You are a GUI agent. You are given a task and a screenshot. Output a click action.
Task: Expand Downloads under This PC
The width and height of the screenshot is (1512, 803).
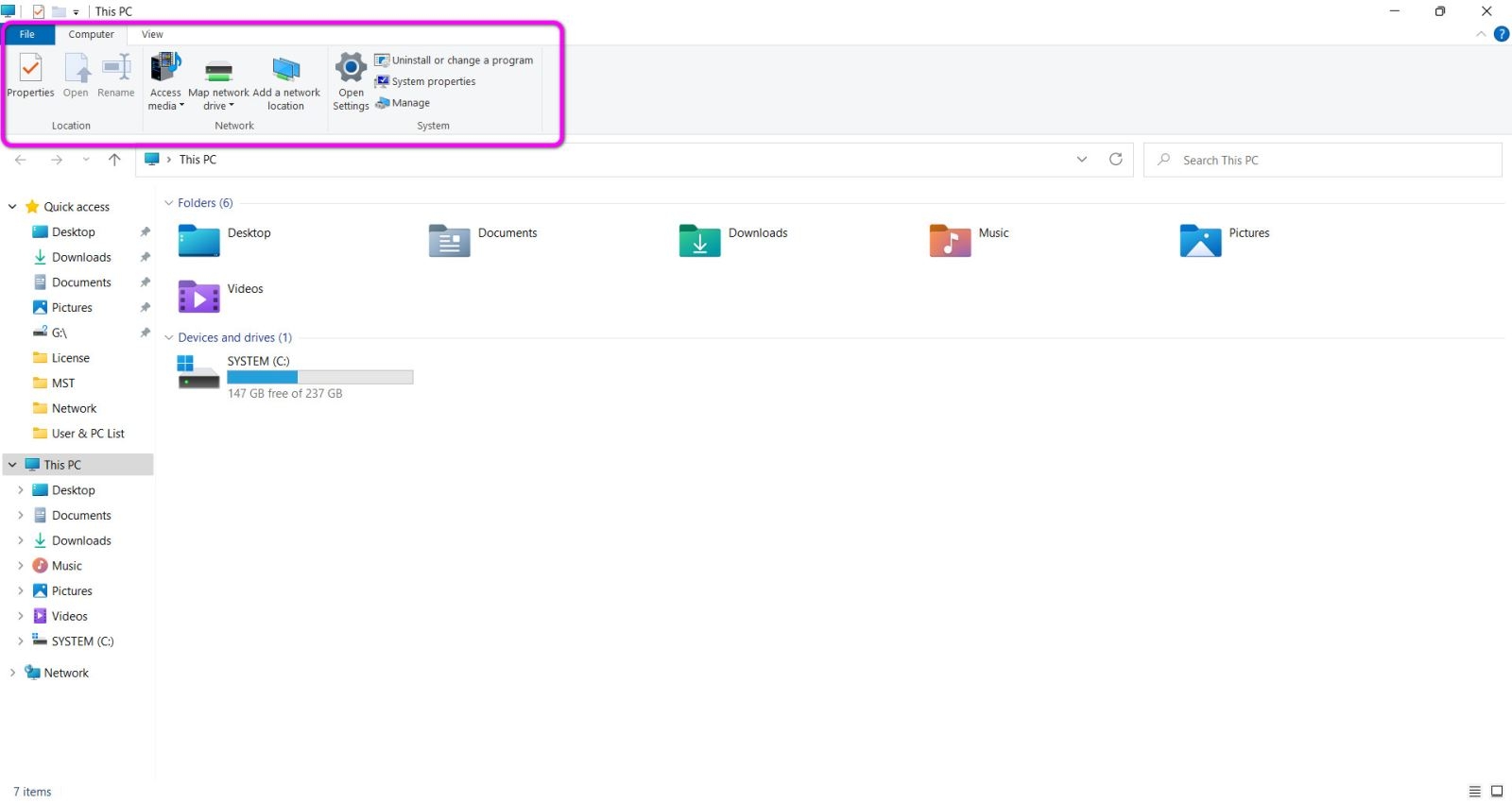pyautogui.click(x=21, y=540)
